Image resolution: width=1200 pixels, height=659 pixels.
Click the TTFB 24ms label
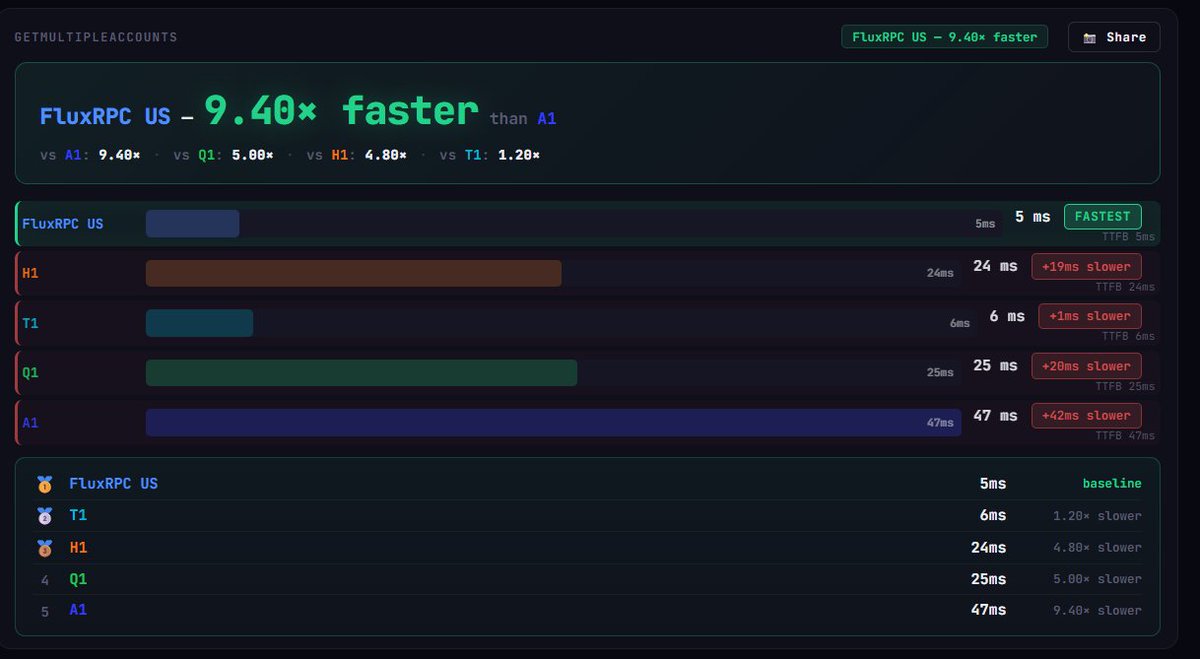1125,287
